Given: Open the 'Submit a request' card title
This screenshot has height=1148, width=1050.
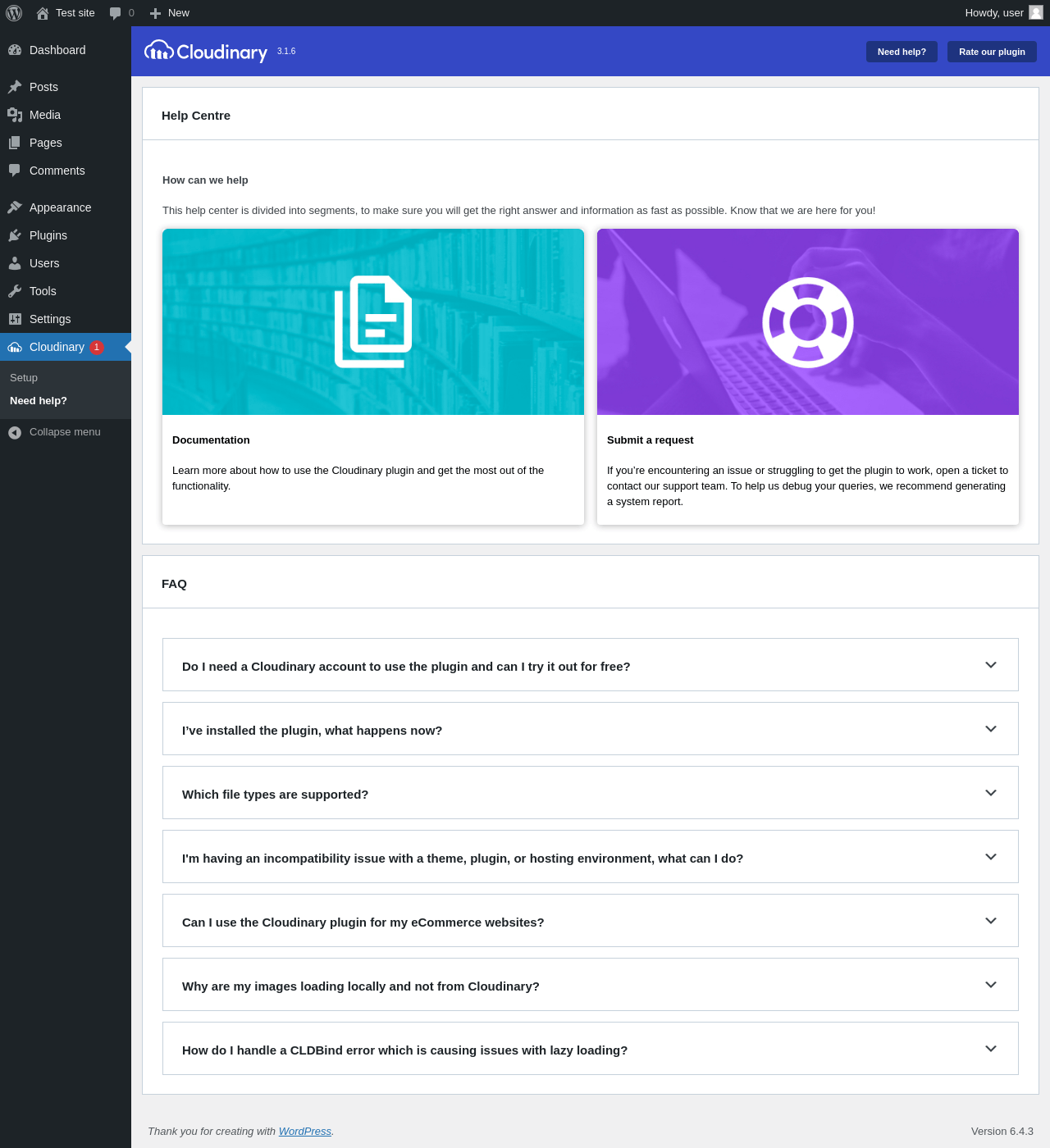Looking at the screenshot, I should click(650, 440).
